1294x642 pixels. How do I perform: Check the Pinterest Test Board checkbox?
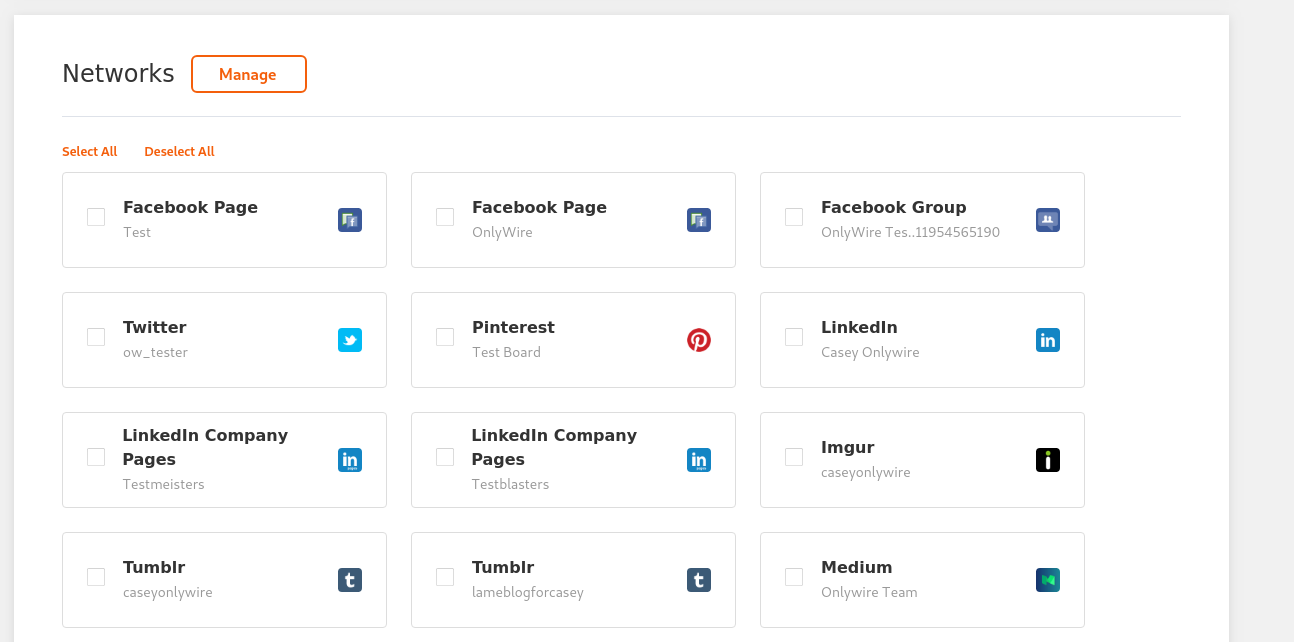tap(445, 337)
